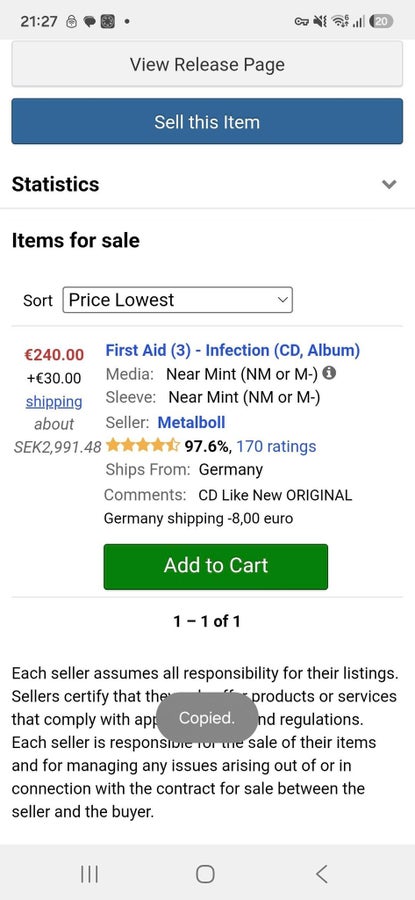Tap the Wi-Fi icon in status bar

tap(340, 22)
